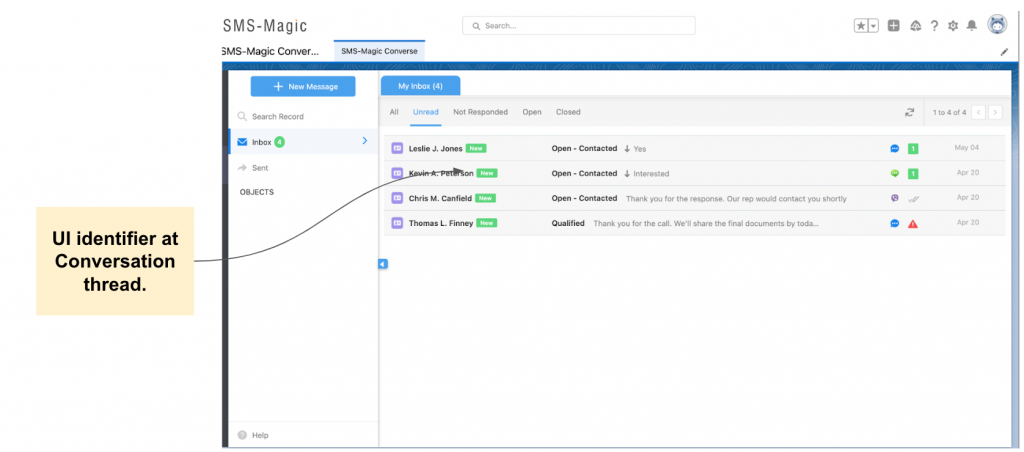Open the global Add plus menu

coord(894,25)
